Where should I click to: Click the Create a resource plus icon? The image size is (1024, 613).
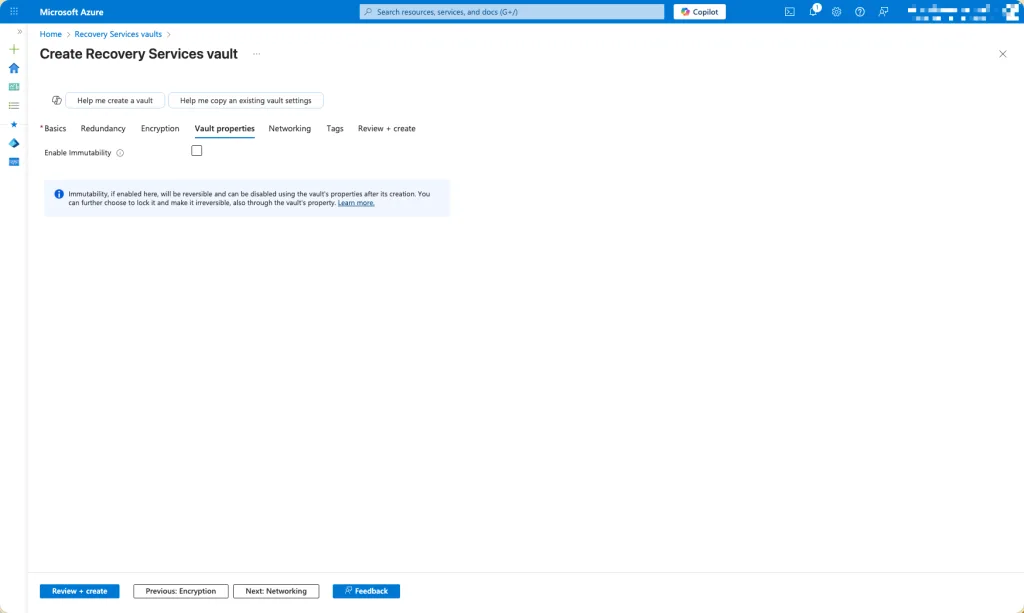coord(14,49)
